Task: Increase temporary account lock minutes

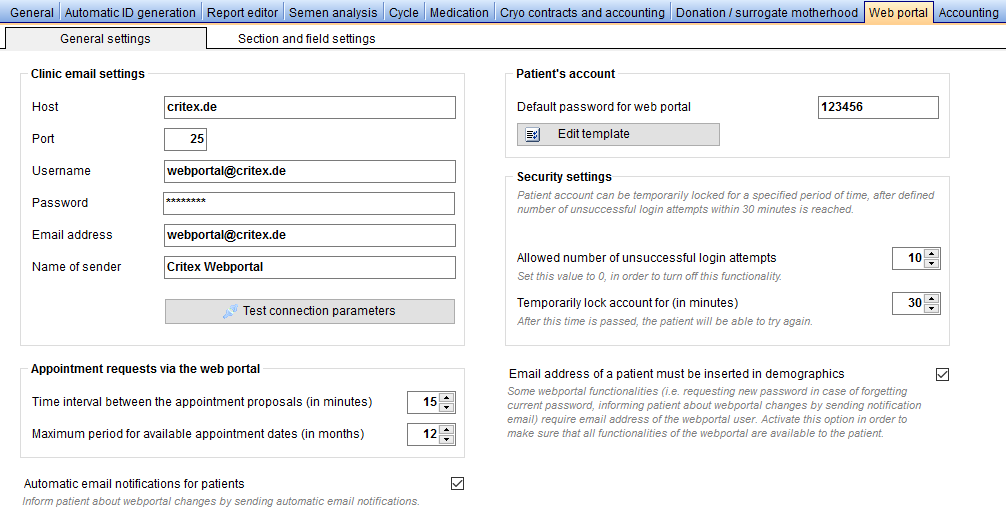Action: coord(932,299)
